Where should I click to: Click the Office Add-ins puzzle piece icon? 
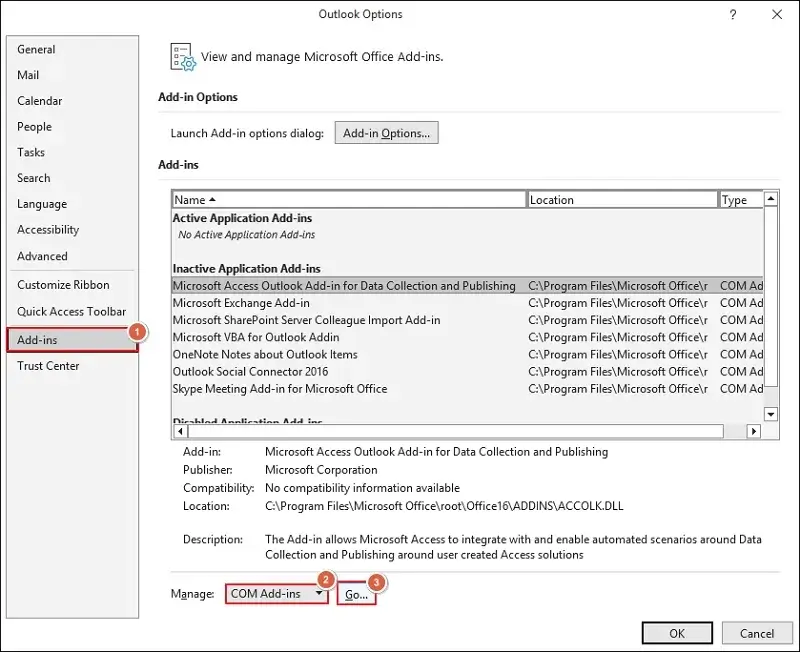point(183,57)
